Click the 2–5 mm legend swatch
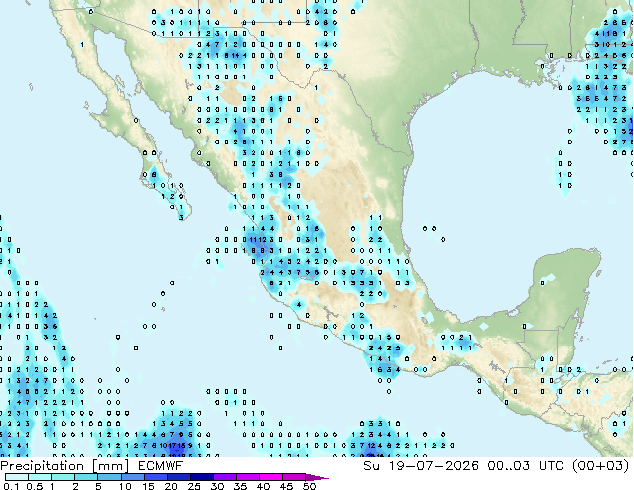This screenshot has width=634, height=490. click(86, 477)
